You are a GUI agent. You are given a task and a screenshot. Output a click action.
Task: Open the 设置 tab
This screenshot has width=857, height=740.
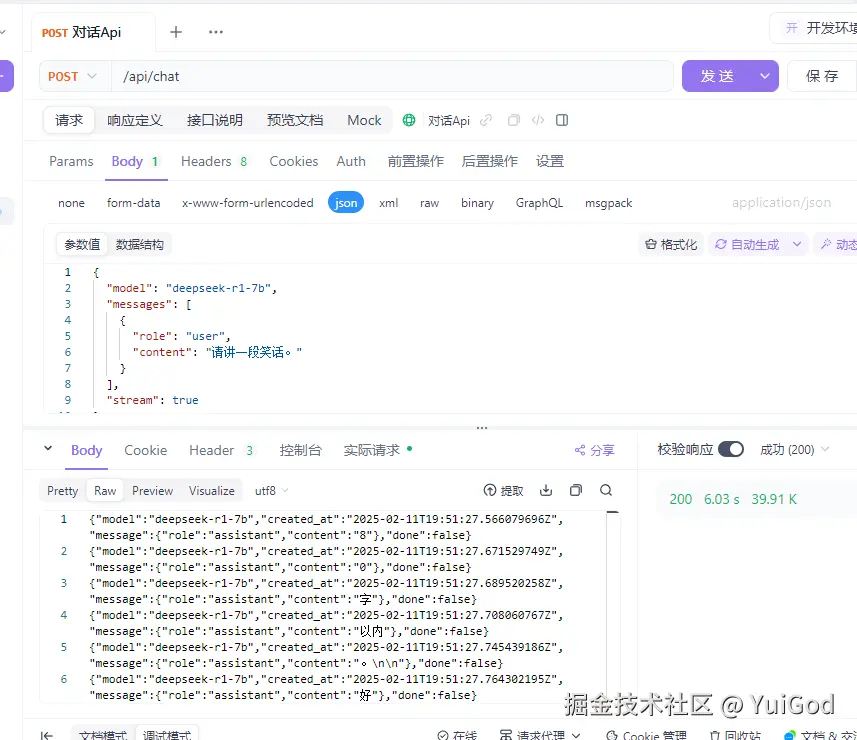(549, 161)
